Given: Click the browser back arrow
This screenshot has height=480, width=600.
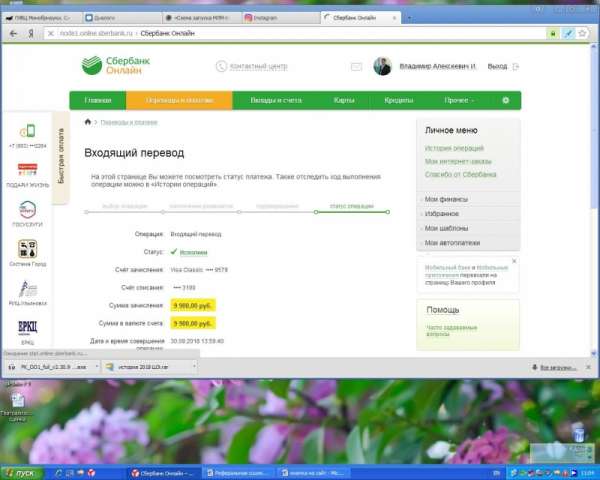Looking at the screenshot, I should 13,34.
